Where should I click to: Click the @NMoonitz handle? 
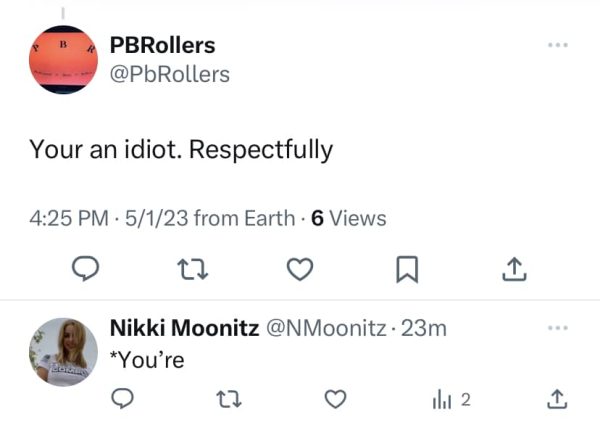pyautogui.click(x=327, y=329)
